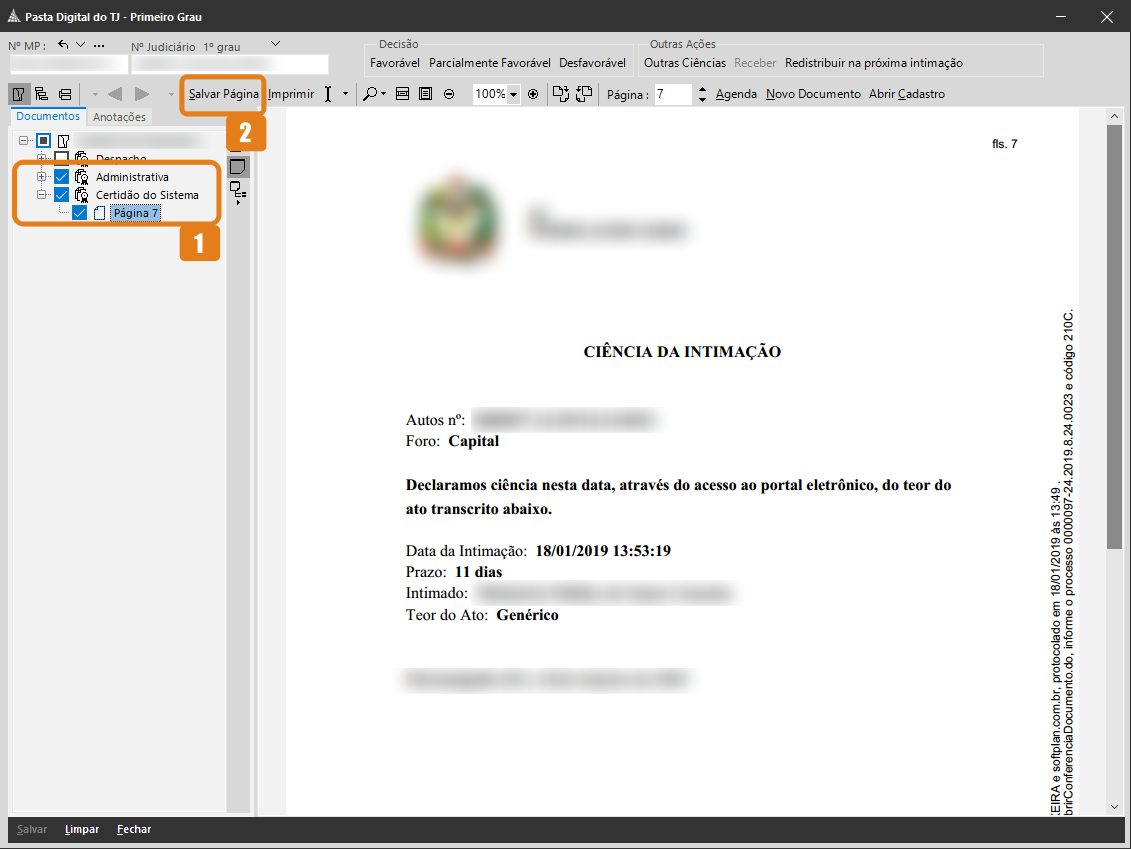This screenshot has height=849, width=1131.
Task: Click Imprimir in toolbar
Action: [x=291, y=94]
